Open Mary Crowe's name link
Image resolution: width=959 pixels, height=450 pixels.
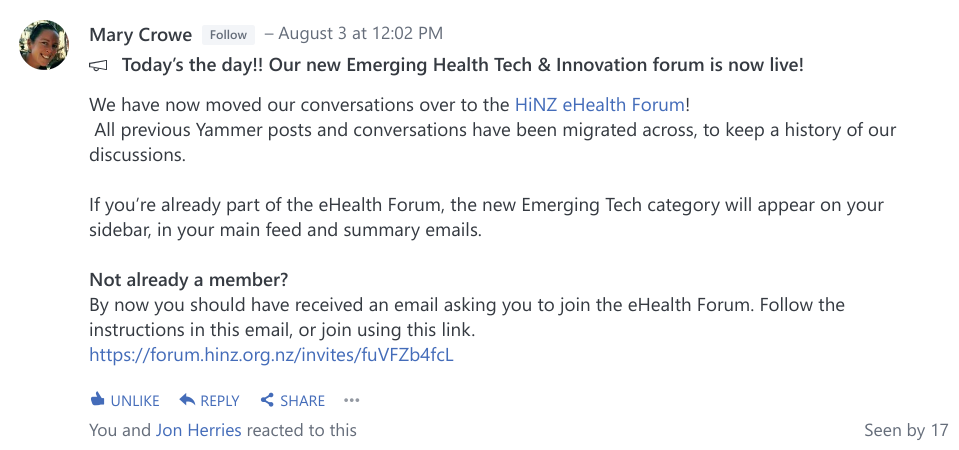pyautogui.click(x=141, y=35)
